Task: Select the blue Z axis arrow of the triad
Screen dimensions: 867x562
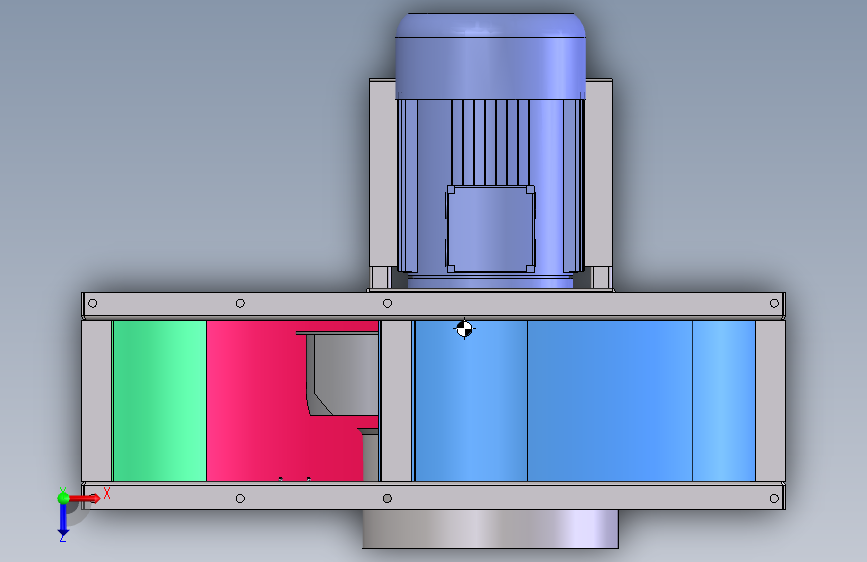Action: (x=63, y=520)
